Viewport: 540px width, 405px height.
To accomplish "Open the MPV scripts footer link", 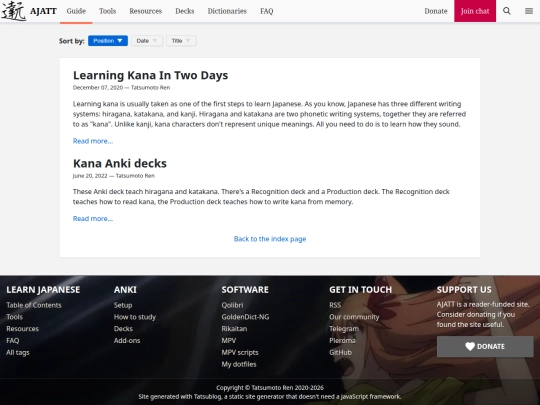I will tap(240, 352).
